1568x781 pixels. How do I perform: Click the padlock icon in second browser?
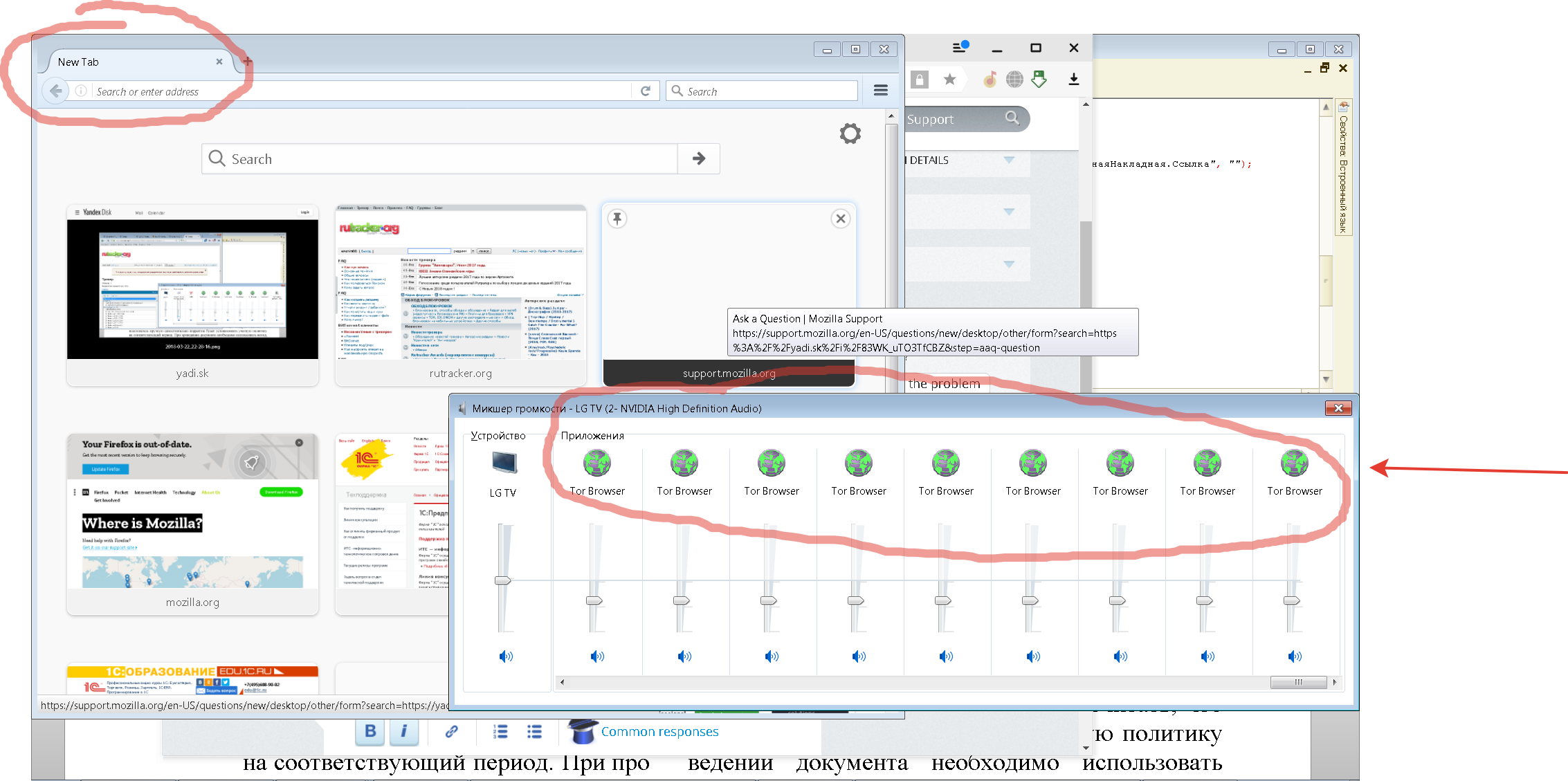pyautogui.click(x=919, y=80)
